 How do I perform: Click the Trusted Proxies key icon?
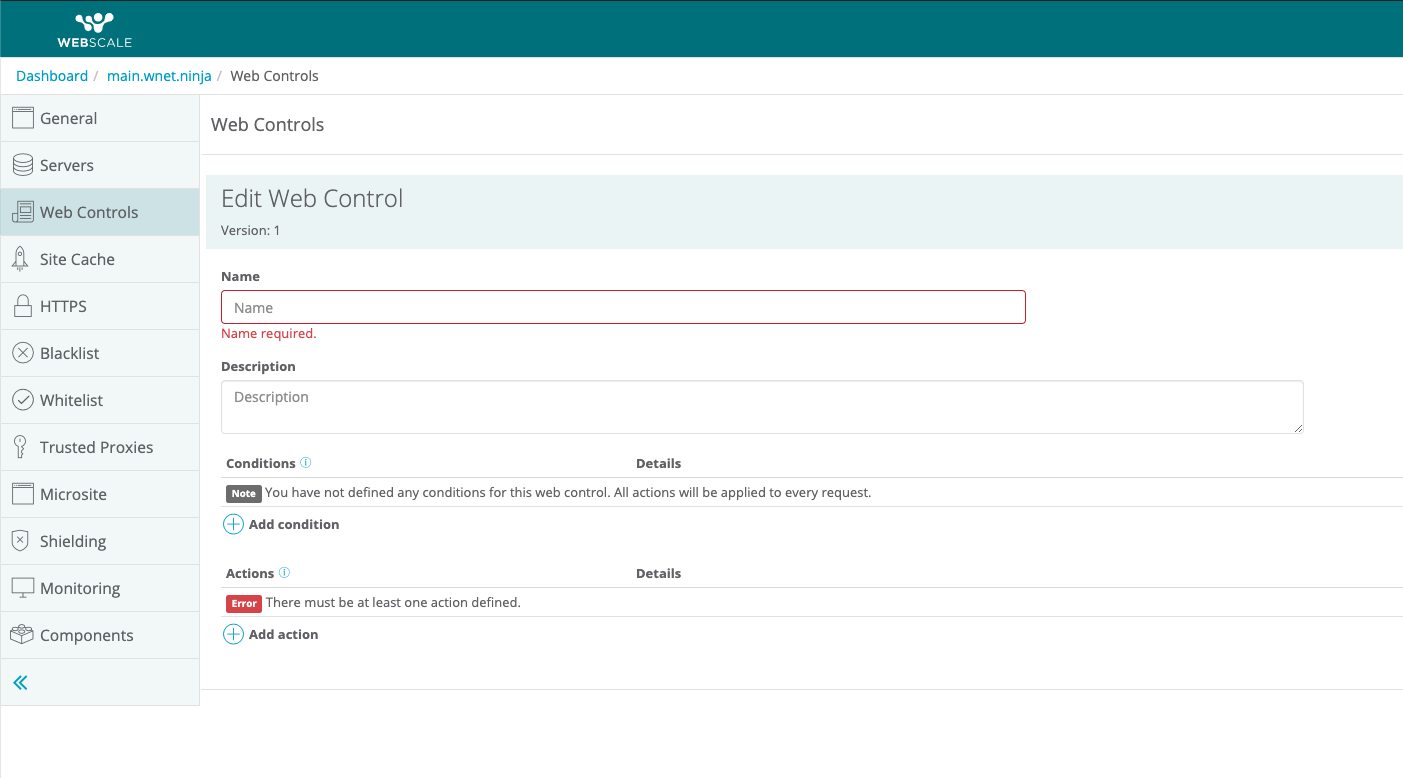tap(20, 447)
